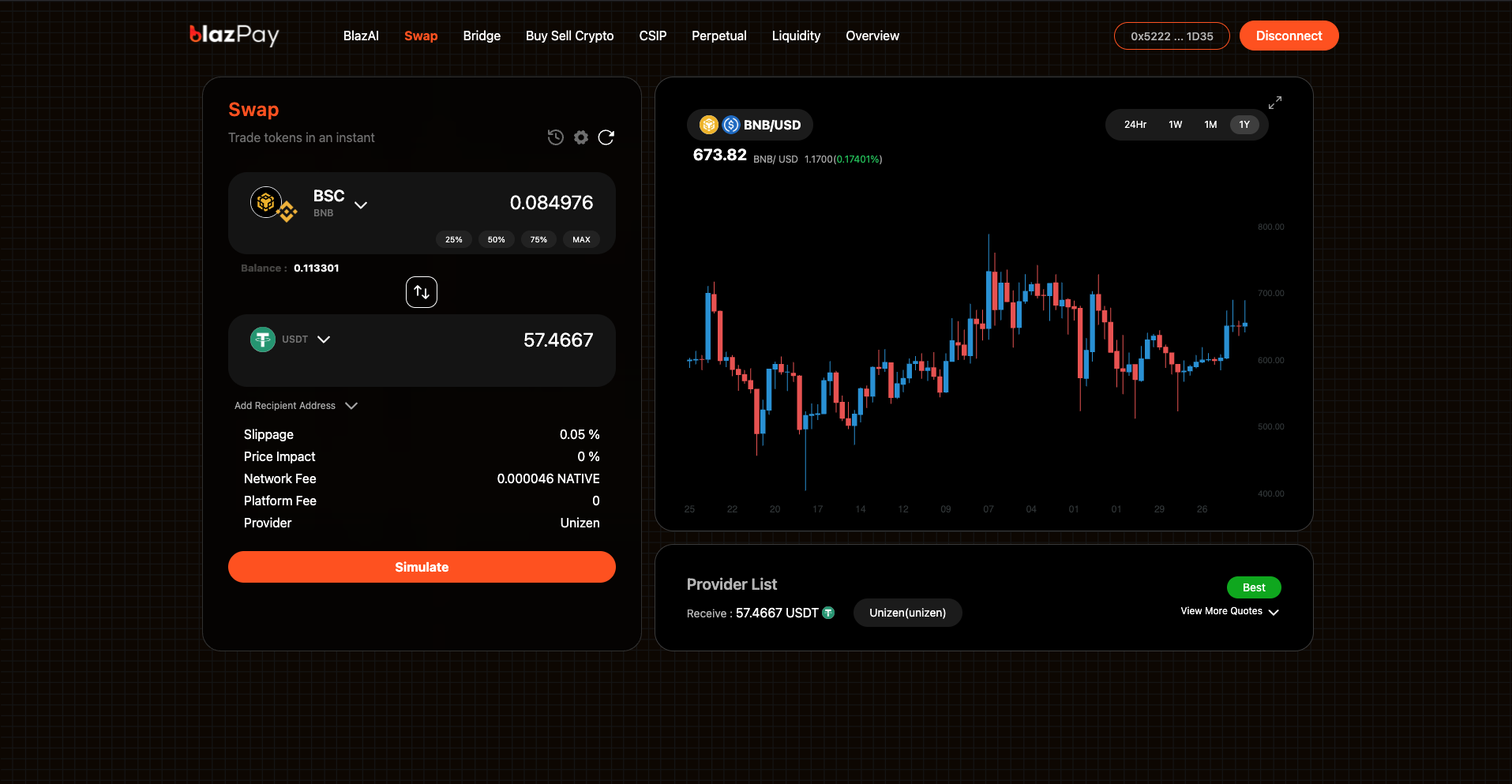Screen dimensions: 1512x784
Task: Open the Bridge page
Action: (x=482, y=36)
